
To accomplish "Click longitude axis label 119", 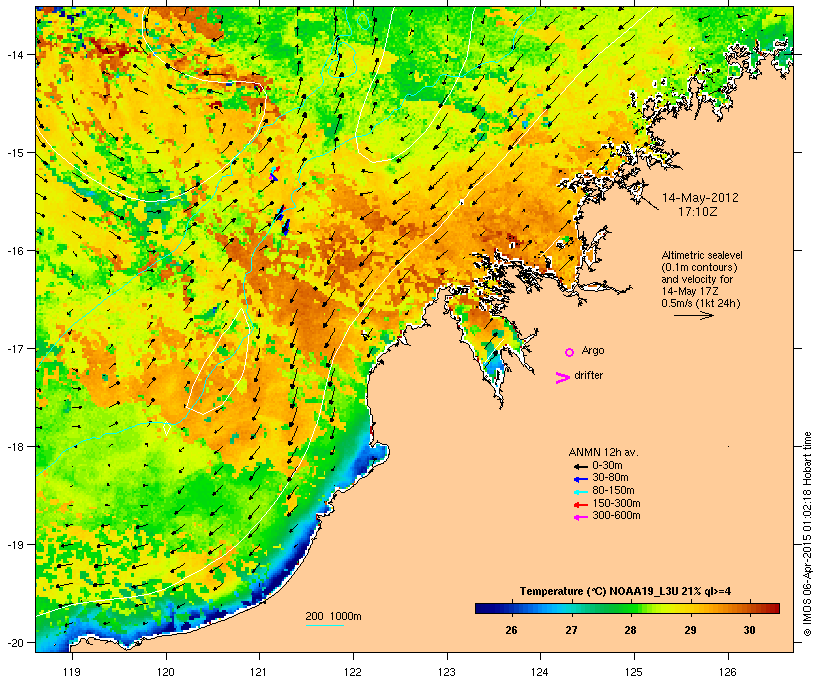I will pyautogui.click(x=72, y=672).
